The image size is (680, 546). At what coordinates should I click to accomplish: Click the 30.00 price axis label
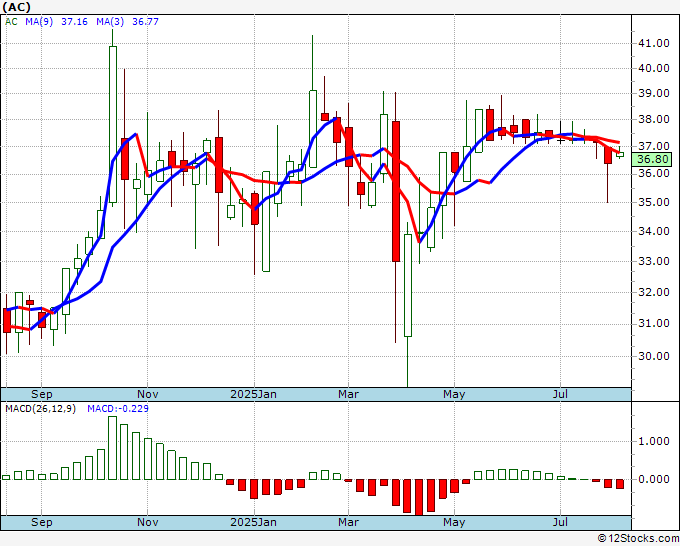[653, 356]
